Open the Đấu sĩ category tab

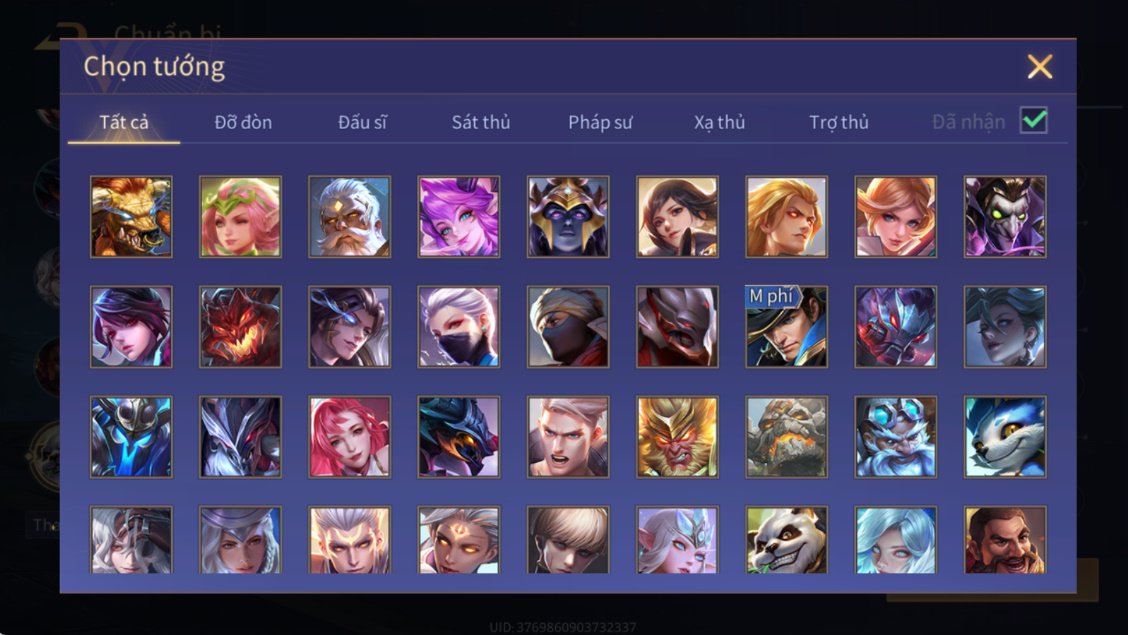[362, 122]
